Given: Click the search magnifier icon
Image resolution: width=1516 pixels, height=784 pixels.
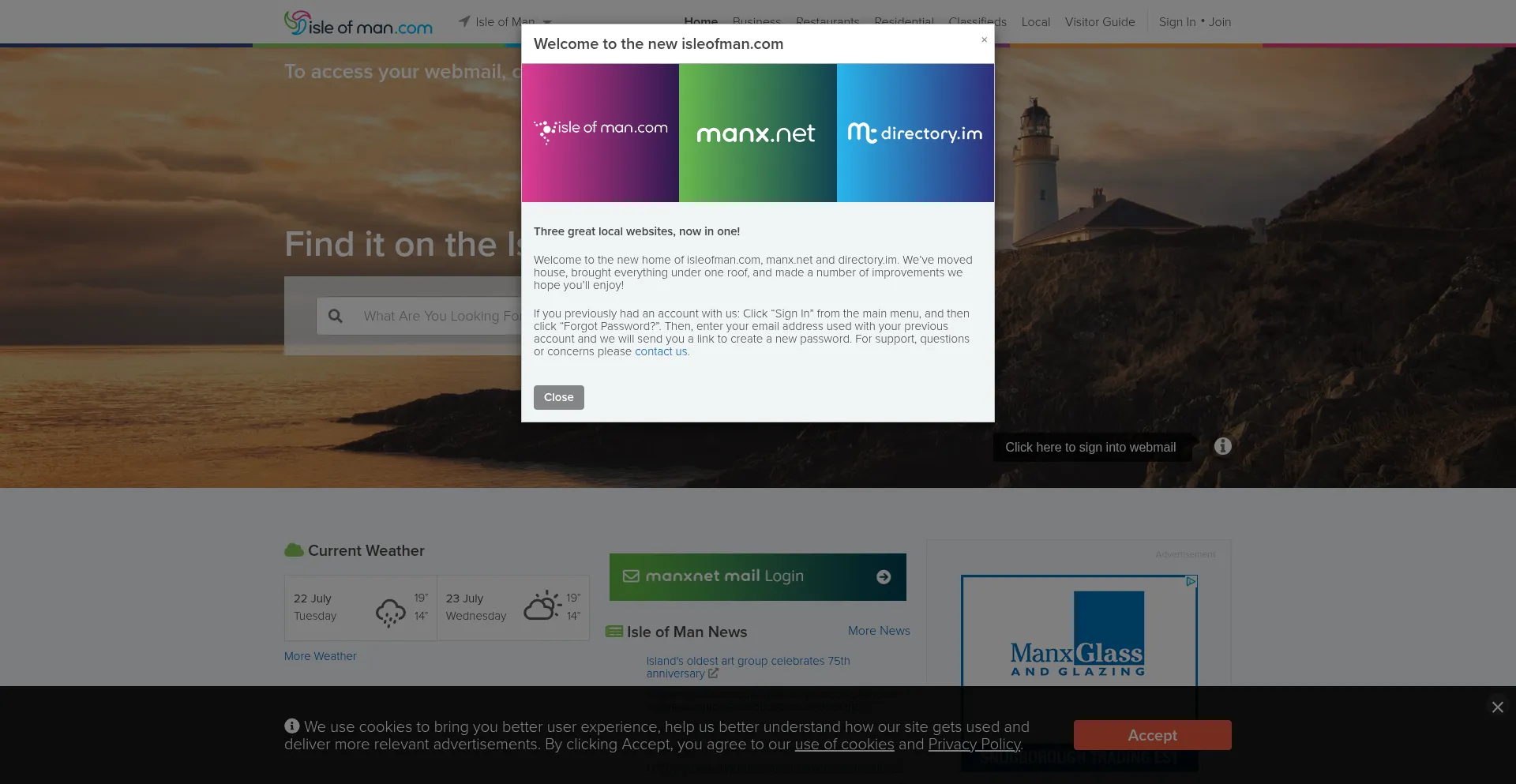Looking at the screenshot, I should click(336, 316).
